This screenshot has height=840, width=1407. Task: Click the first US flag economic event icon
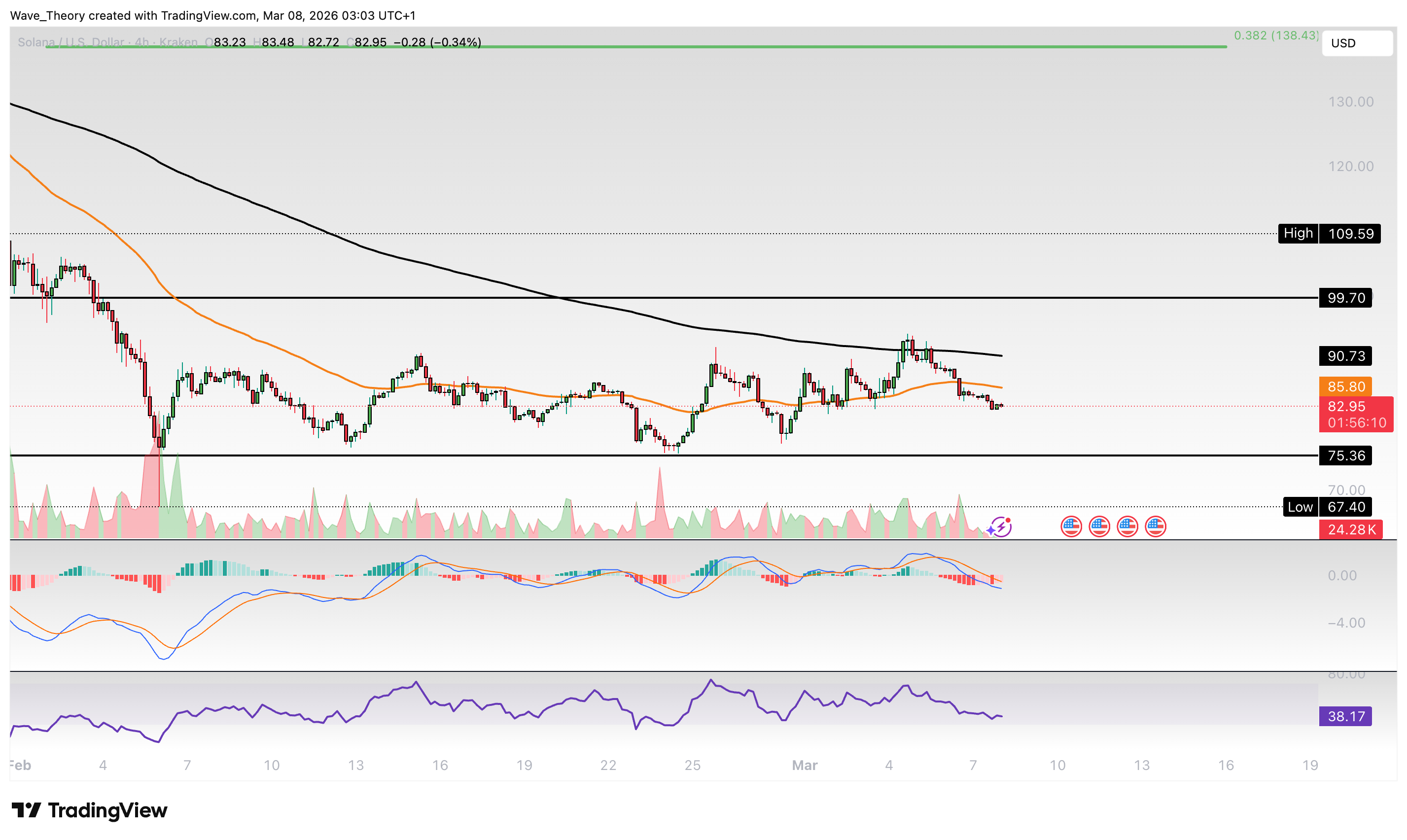(1071, 526)
